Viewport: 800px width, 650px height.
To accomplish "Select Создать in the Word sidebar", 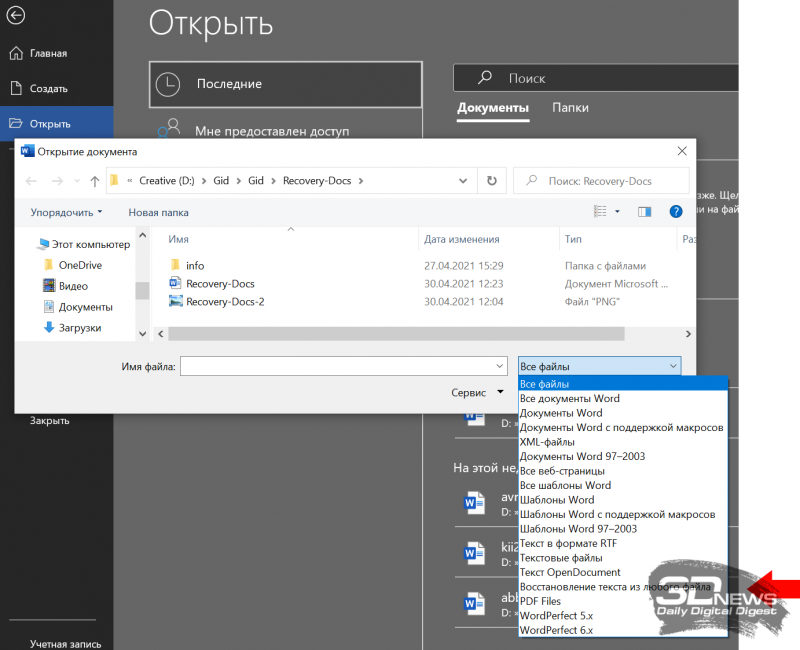I will coord(38,88).
